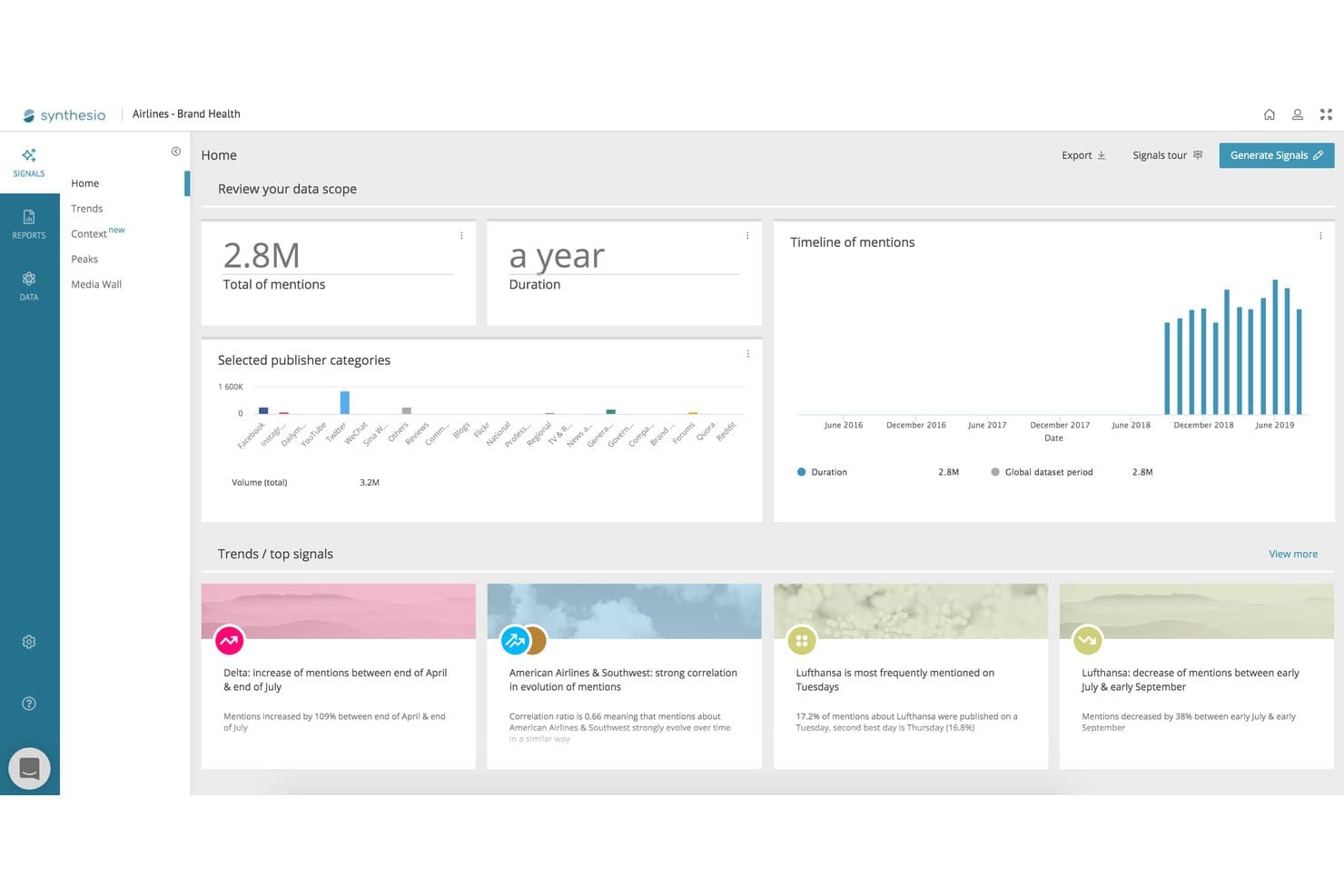This screenshot has width=1344, height=896.
Task: Open Lufthansa most mentioned on Tuesdays card
Action: coord(911,676)
